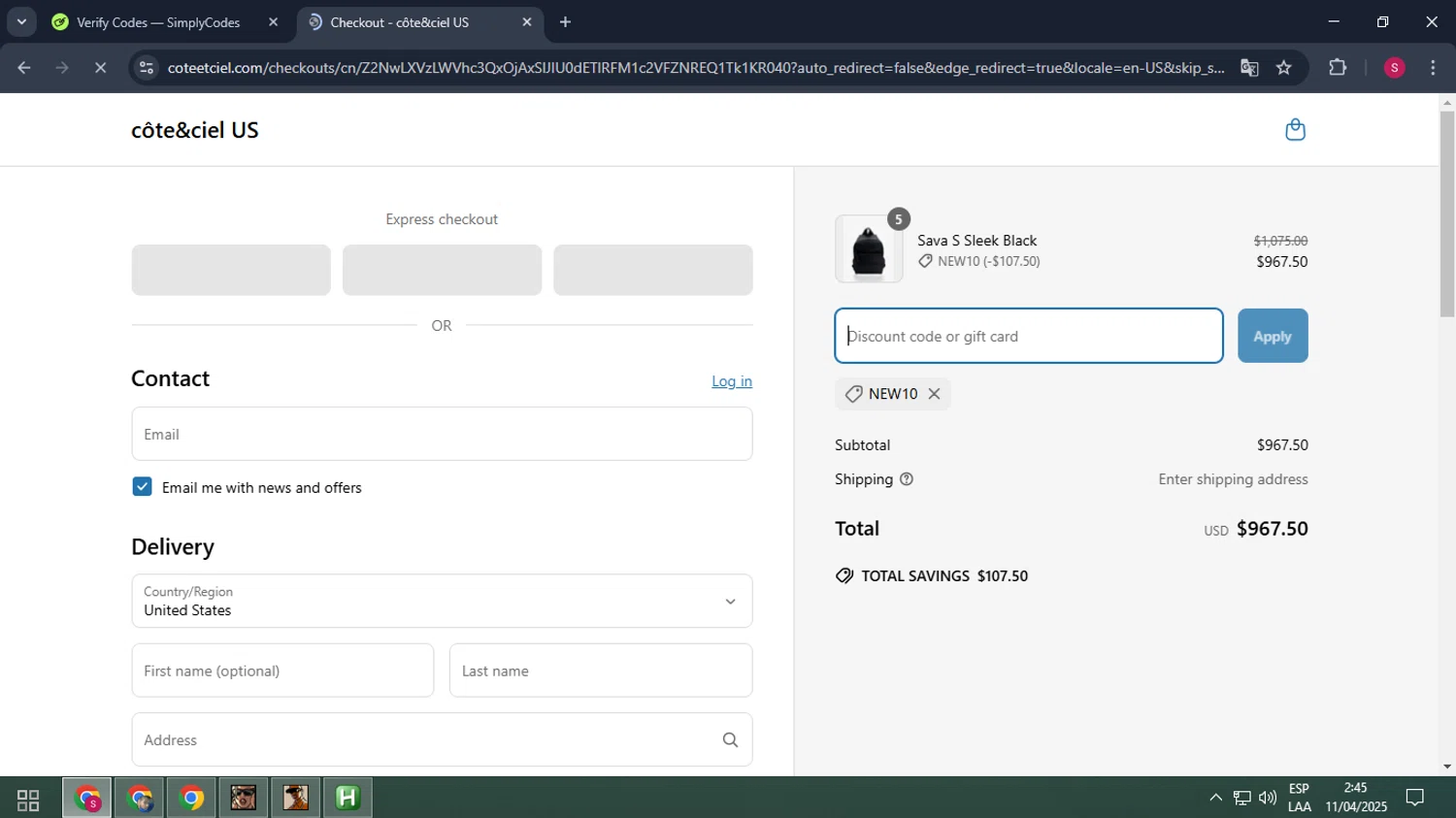
Task: Click the page vertical scrollbar
Action: click(x=1447, y=213)
